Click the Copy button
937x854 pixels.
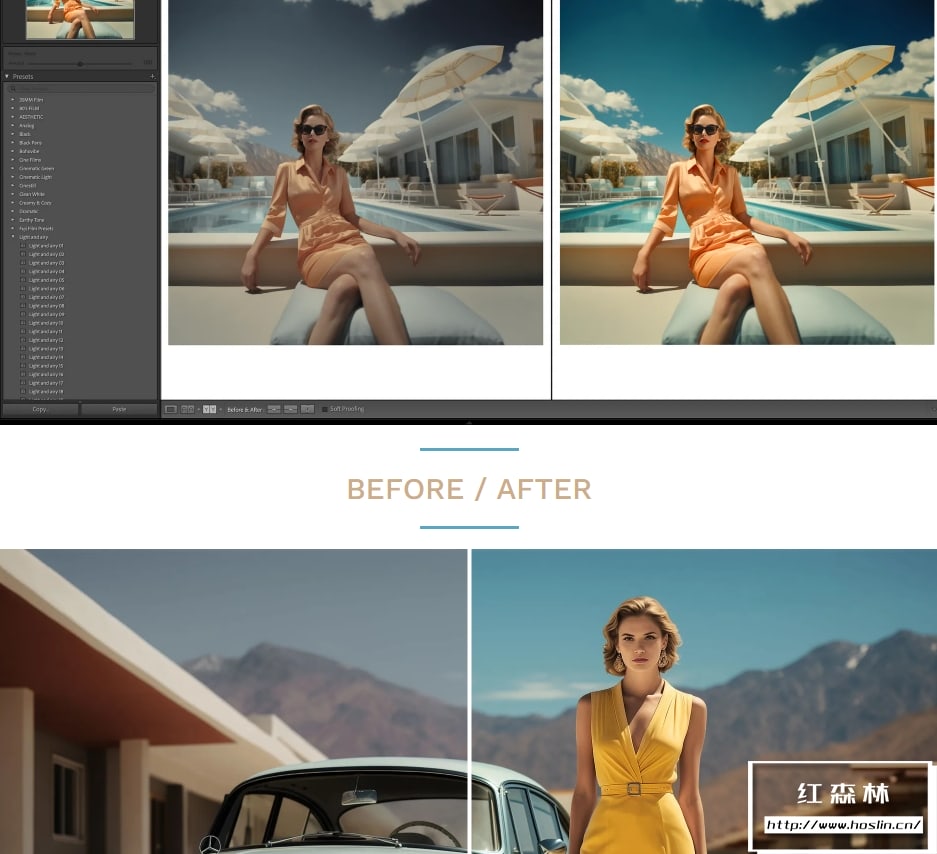40,409
